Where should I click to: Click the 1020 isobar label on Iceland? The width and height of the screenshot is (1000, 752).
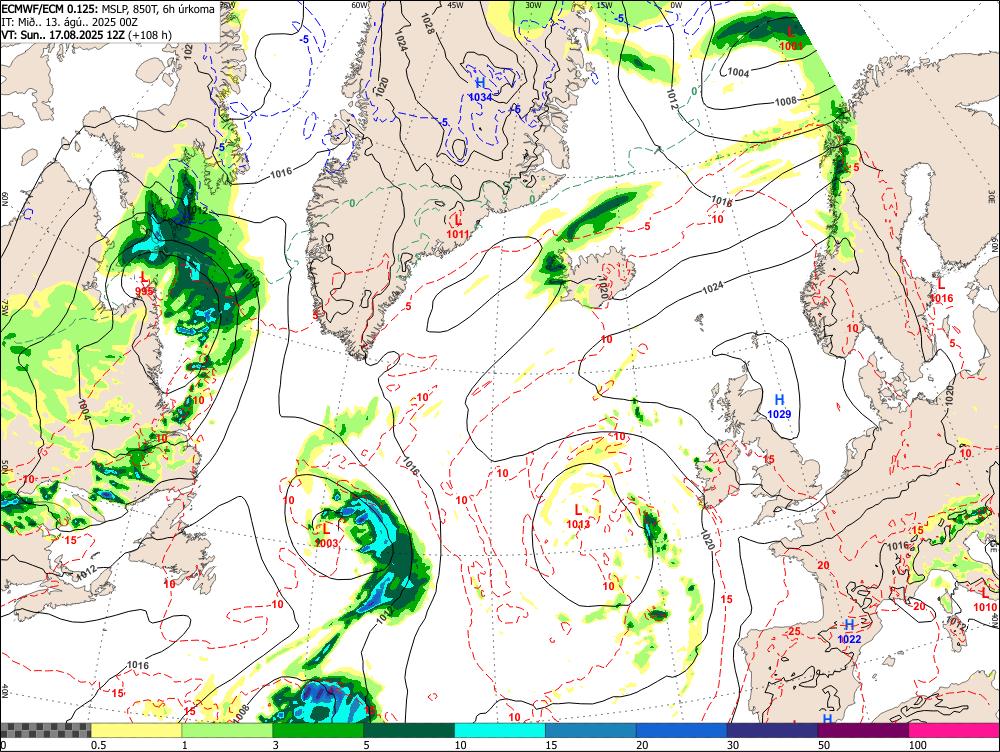[602, 291]
